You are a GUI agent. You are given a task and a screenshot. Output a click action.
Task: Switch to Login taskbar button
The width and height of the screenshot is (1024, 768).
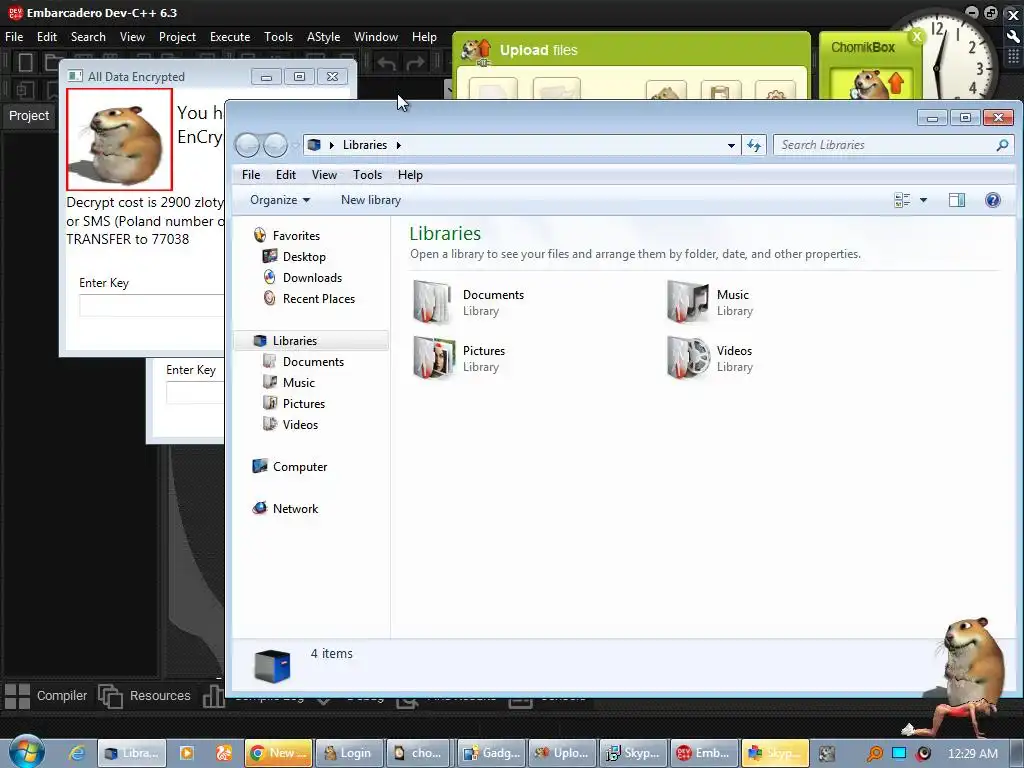349,753
